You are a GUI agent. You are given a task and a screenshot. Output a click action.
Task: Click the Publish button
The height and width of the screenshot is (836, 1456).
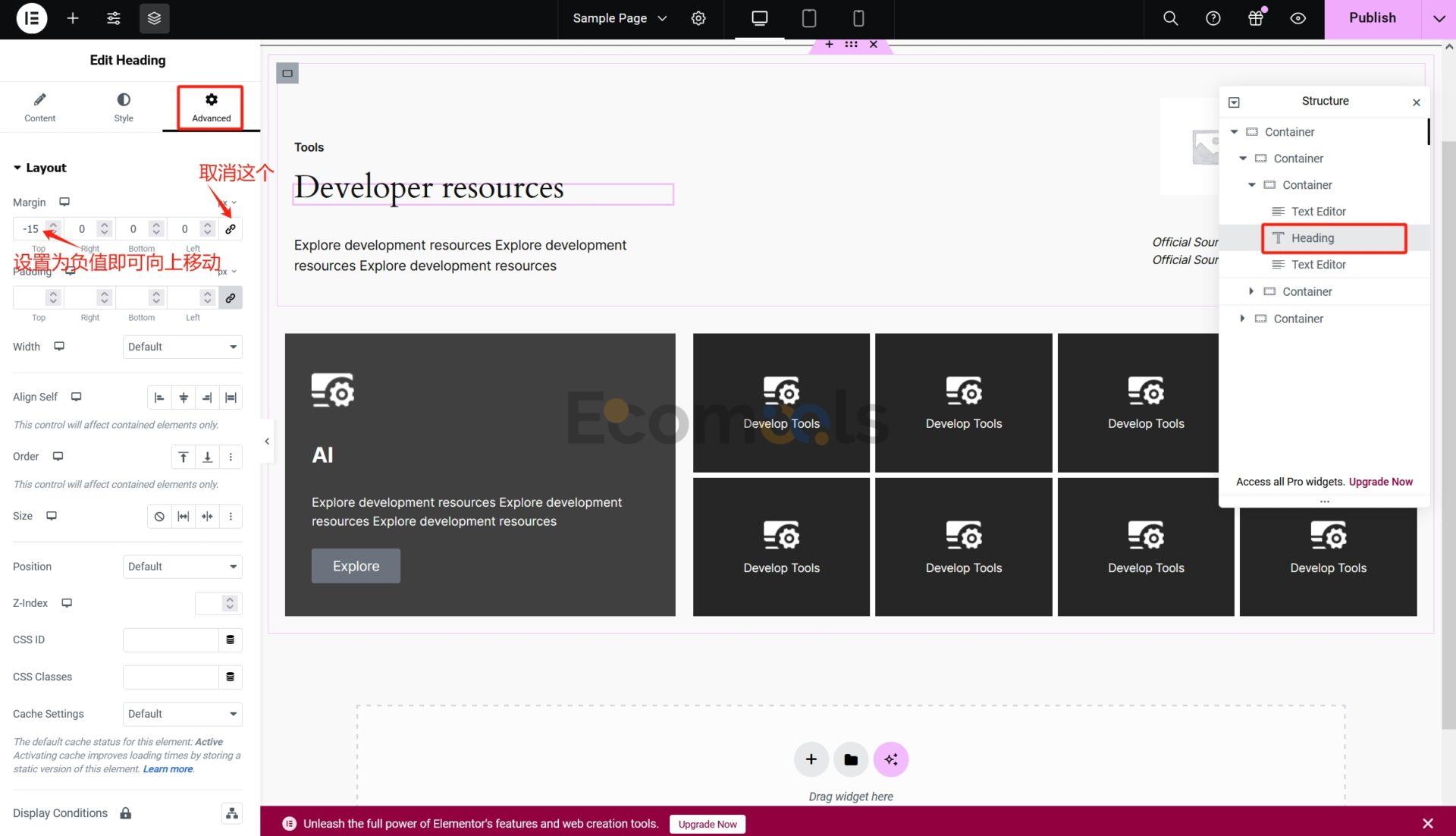click(x=1372, y=18)
